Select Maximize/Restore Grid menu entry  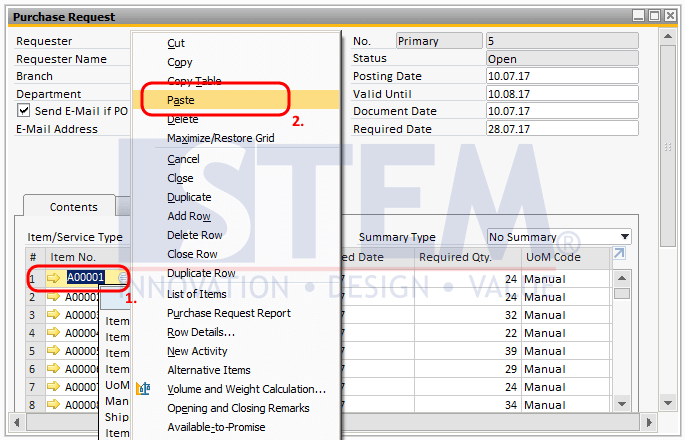pos(221,138)
